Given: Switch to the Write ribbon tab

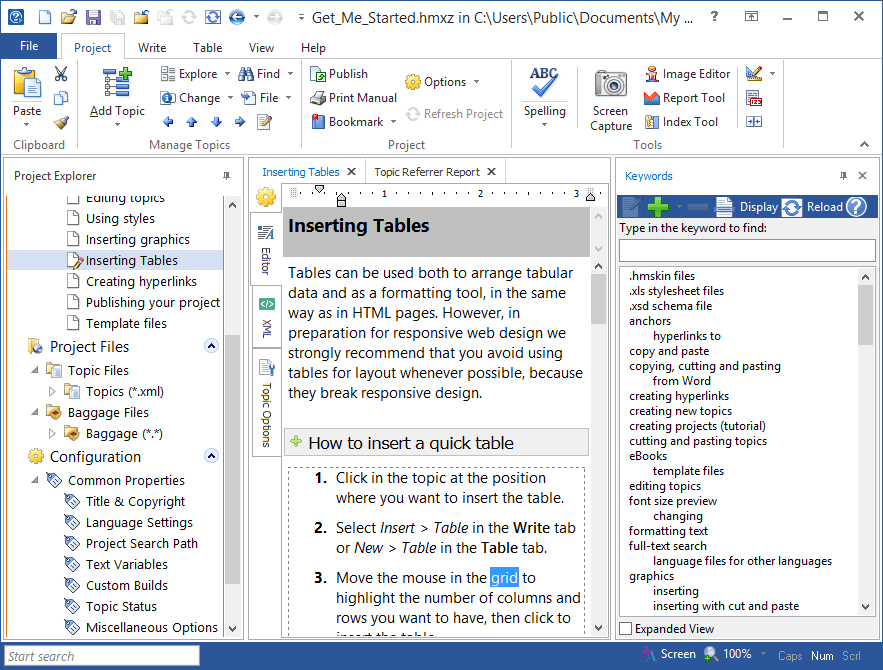Looking at the screenshot, I should 152,48.
